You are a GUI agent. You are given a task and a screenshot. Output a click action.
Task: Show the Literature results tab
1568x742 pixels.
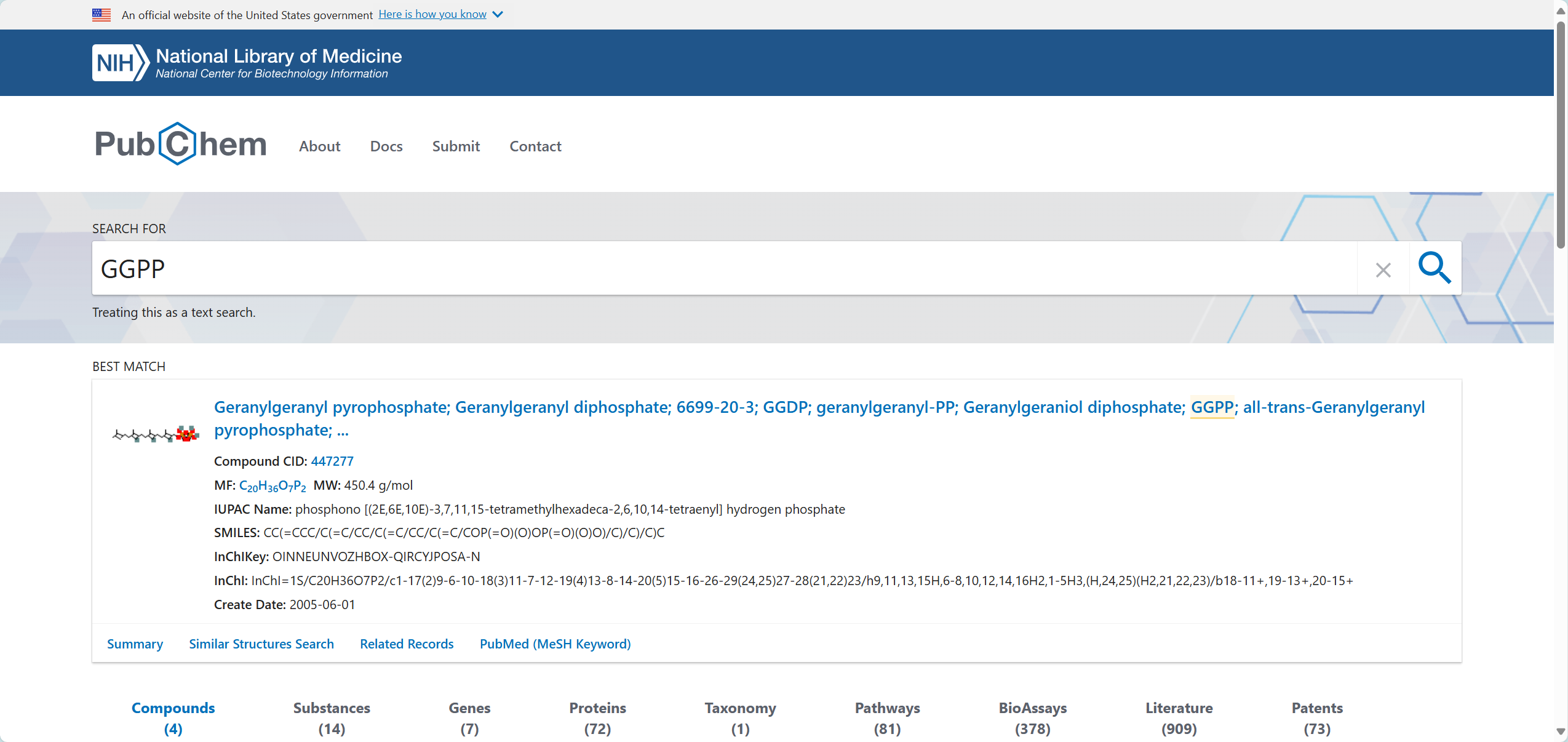(x=1179, y=717)
